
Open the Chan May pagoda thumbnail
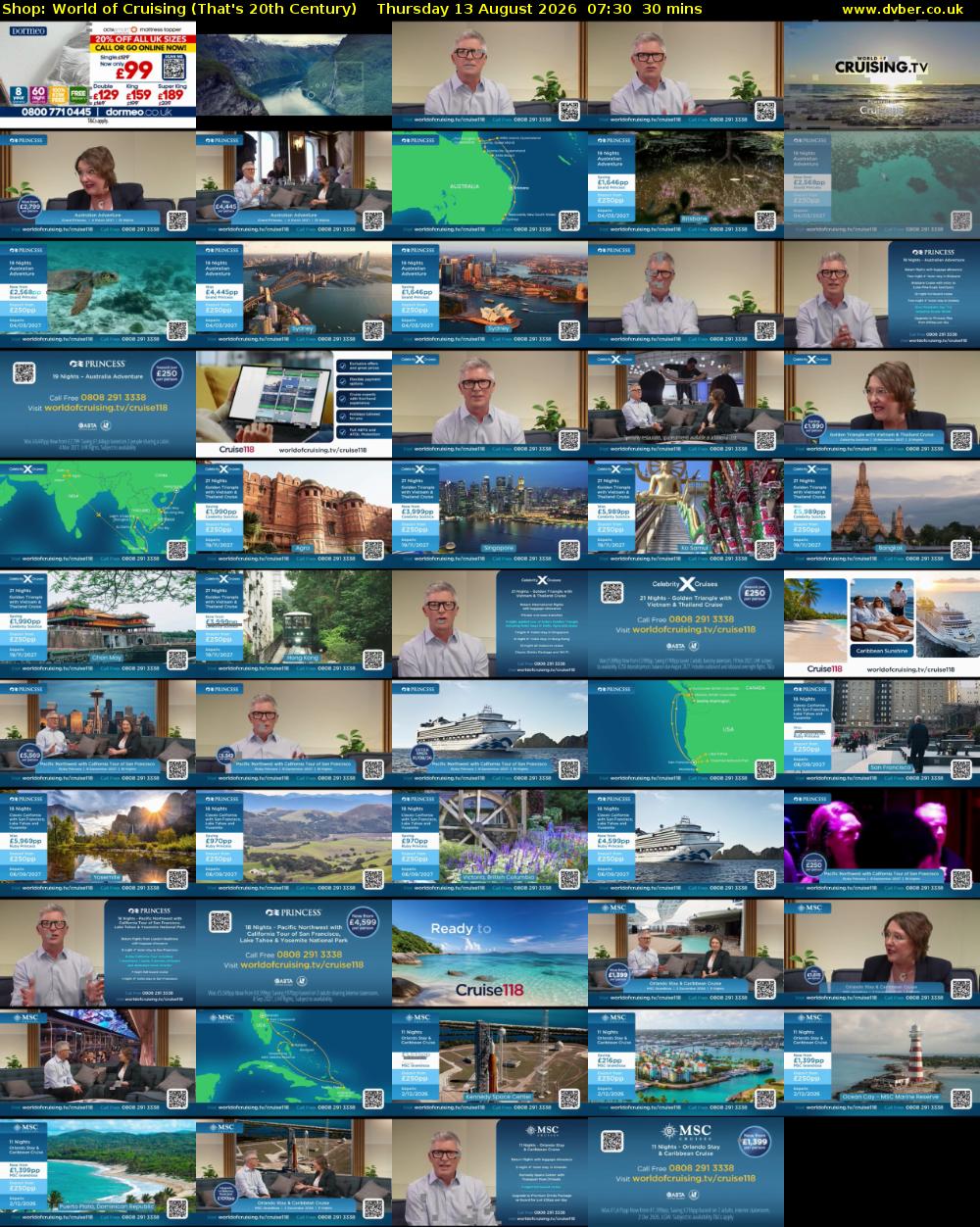(x=98, y=623)
